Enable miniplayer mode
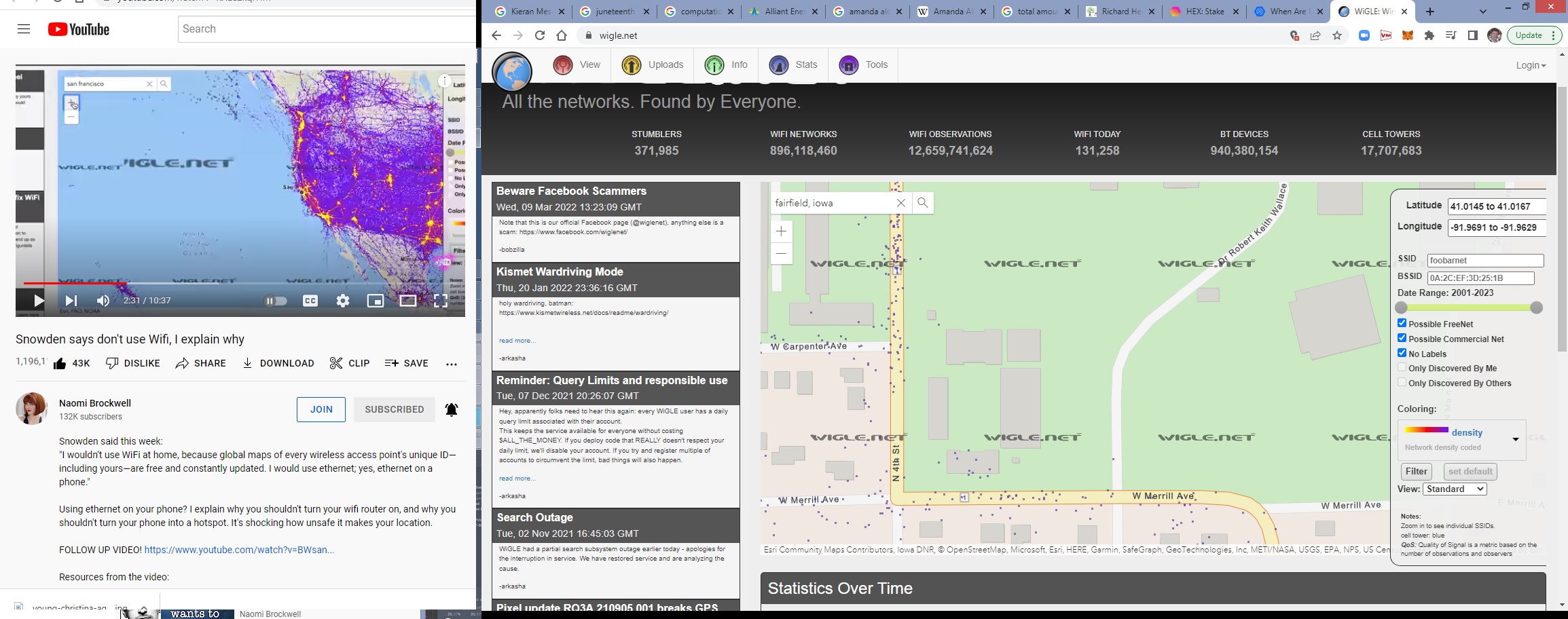 coord(376,301)
